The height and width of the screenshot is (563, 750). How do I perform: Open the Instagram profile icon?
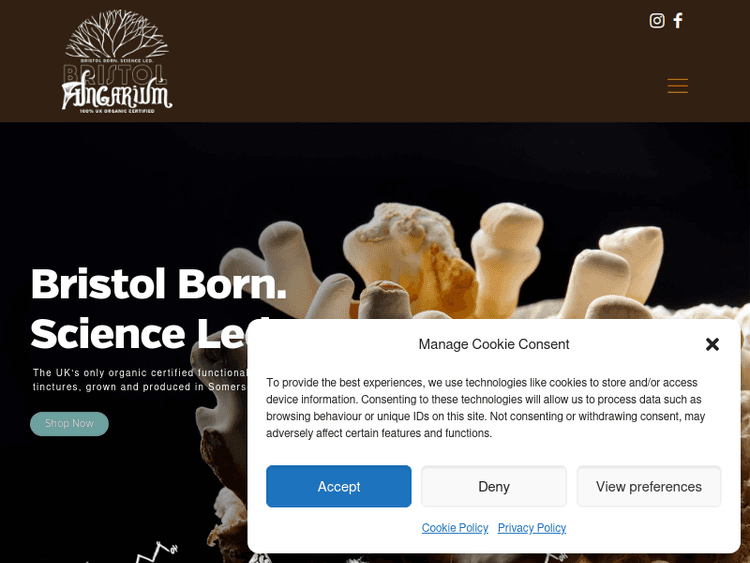pos(657,21)
